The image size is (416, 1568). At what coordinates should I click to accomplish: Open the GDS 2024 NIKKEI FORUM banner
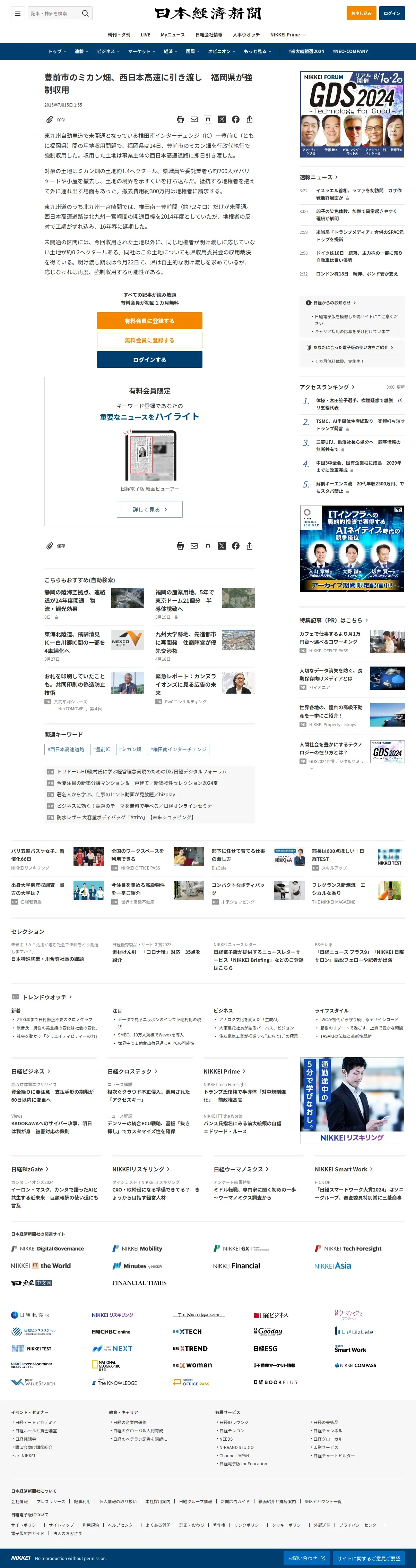click(x=352, y=114)
